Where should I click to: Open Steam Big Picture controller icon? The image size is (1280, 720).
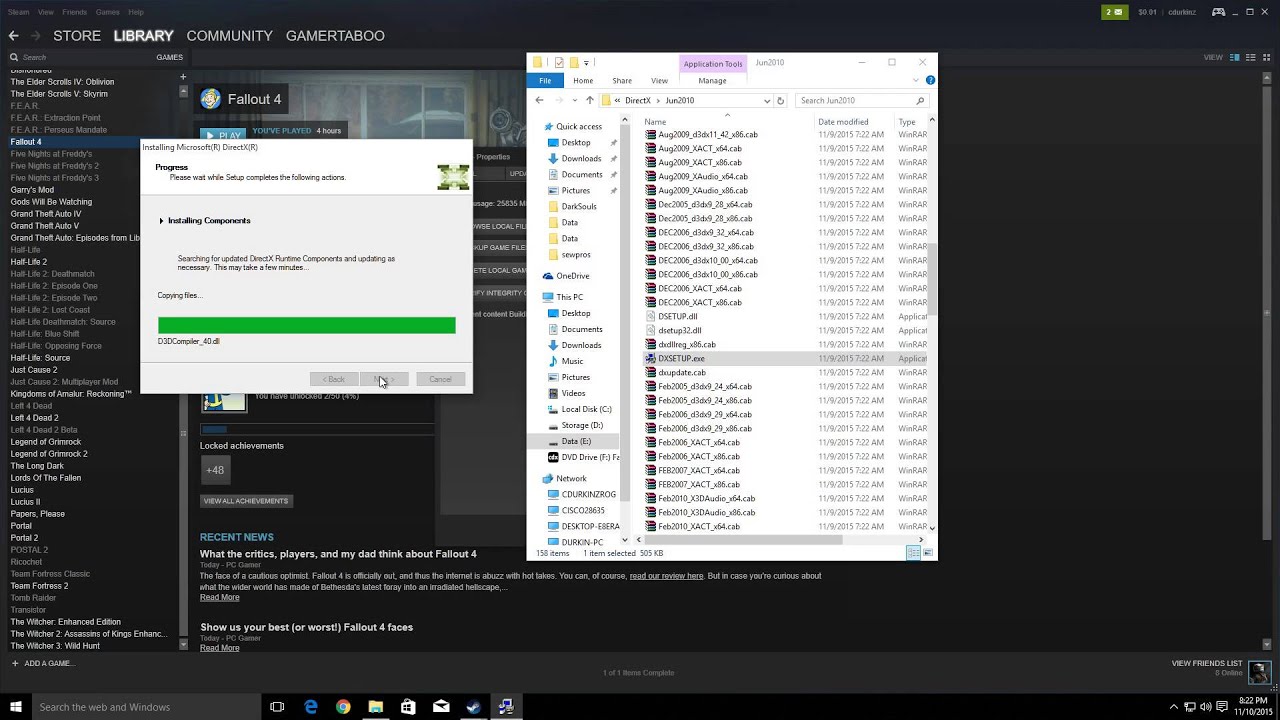pos(1219,12)
